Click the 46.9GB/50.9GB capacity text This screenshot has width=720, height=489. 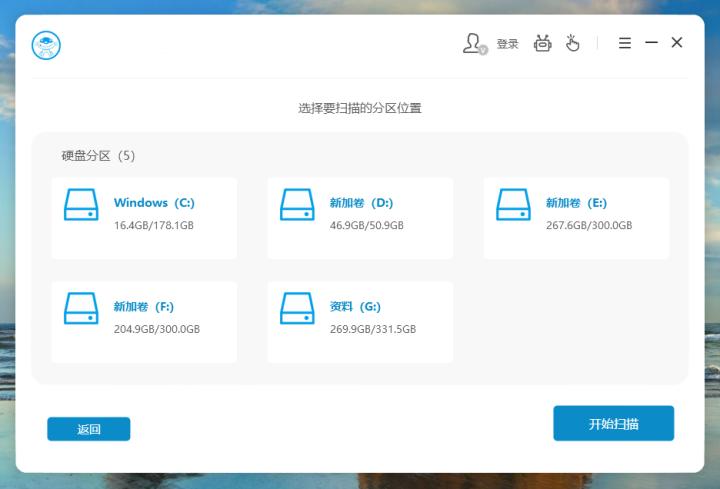point(366,225)
